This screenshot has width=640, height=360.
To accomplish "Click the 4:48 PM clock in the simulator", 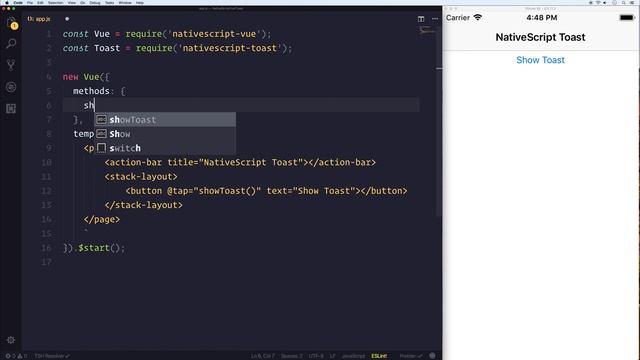I will pyautogui.click(x=542, y=18).
